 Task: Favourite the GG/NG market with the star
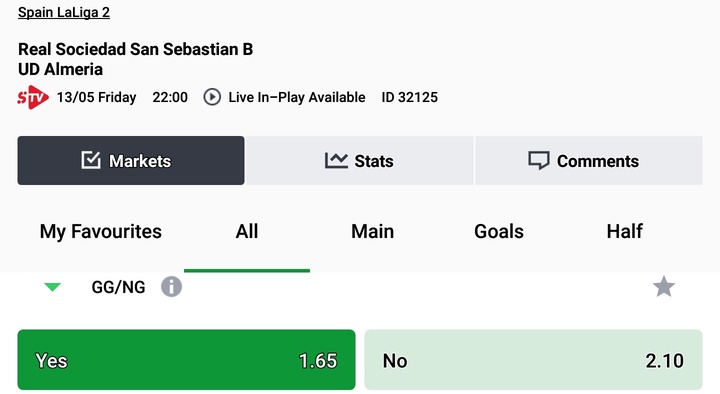click(664, 287)
